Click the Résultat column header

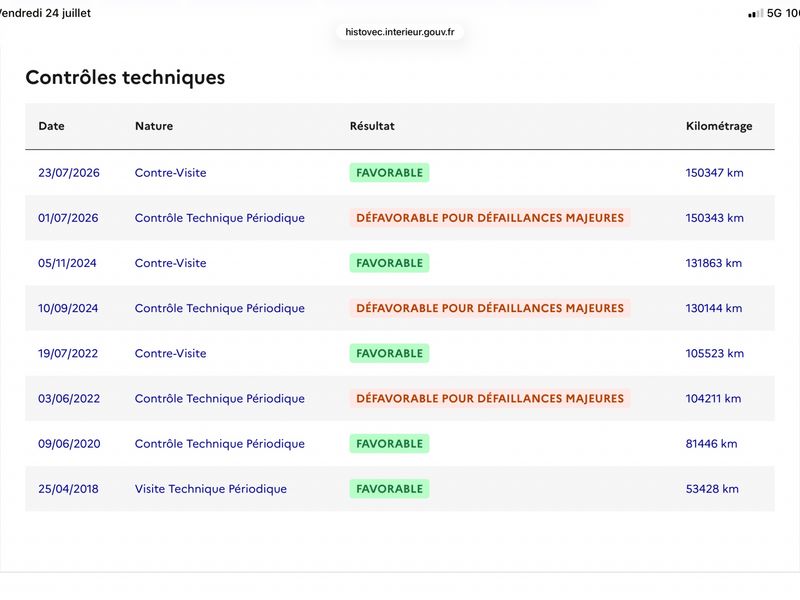(372, 126)
